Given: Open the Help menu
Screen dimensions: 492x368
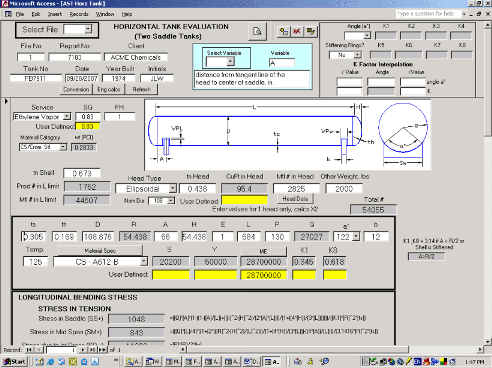Looking at the screenshot, I should pyautogui.click(x=127, y=14).
